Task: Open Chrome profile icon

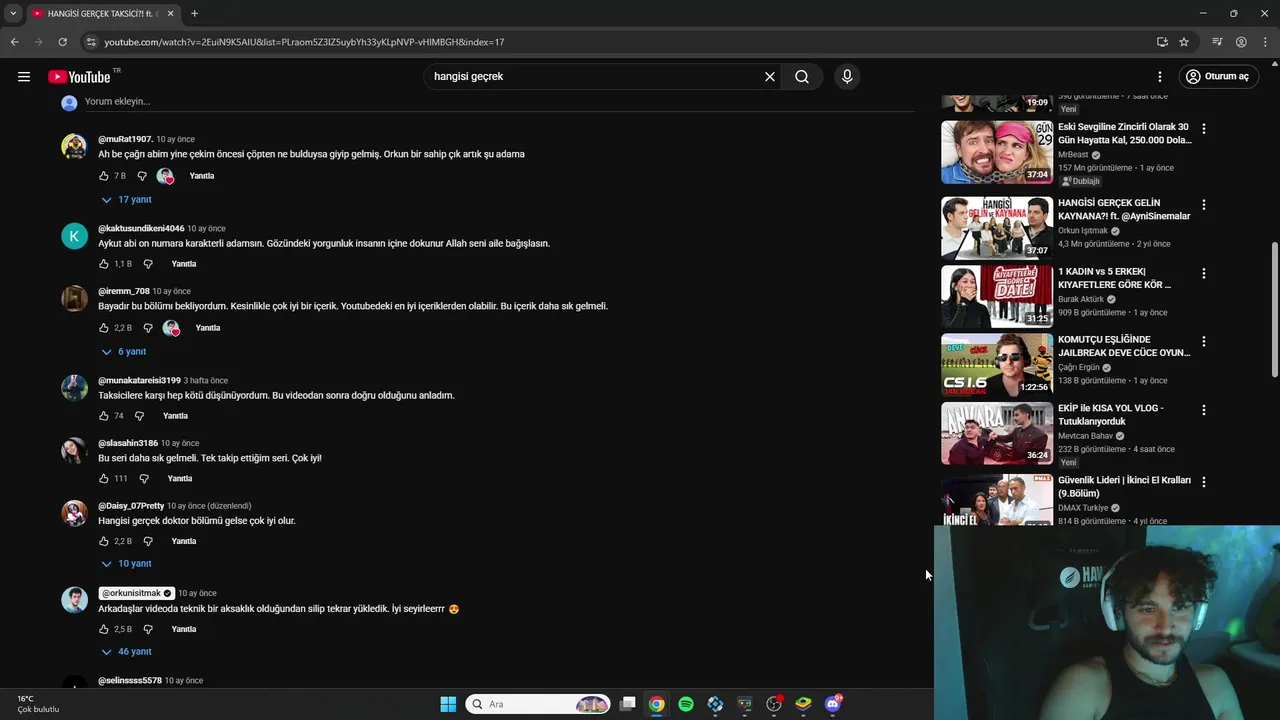Action: (x=1241, y=42)
